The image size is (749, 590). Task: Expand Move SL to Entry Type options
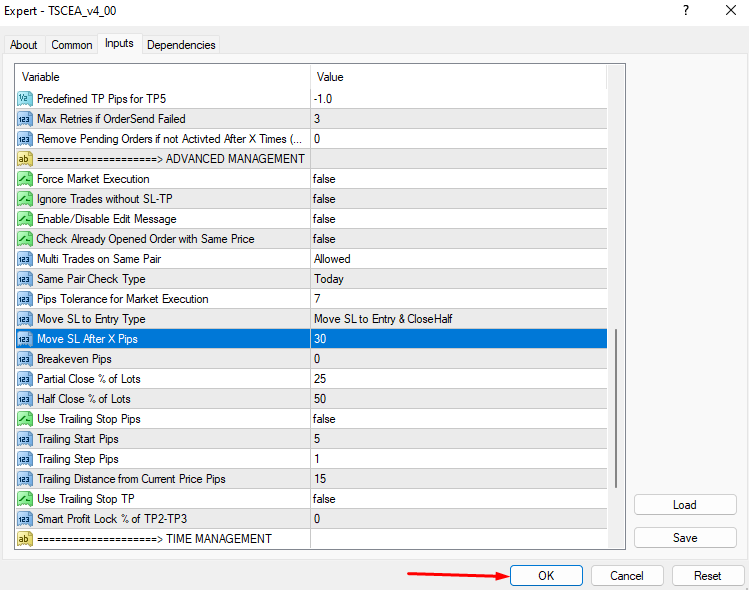point(458,319)
